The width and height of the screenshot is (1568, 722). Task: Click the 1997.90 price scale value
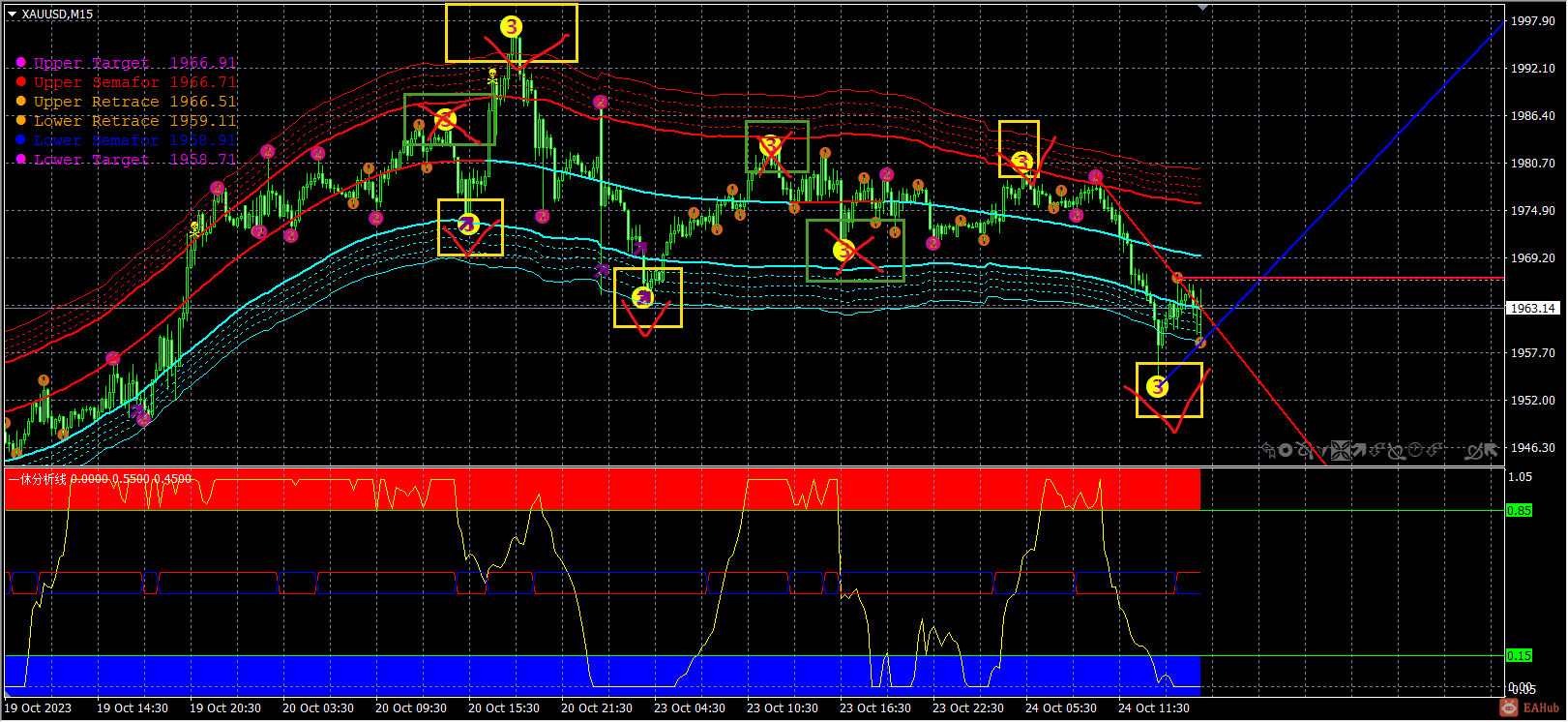1533,21
